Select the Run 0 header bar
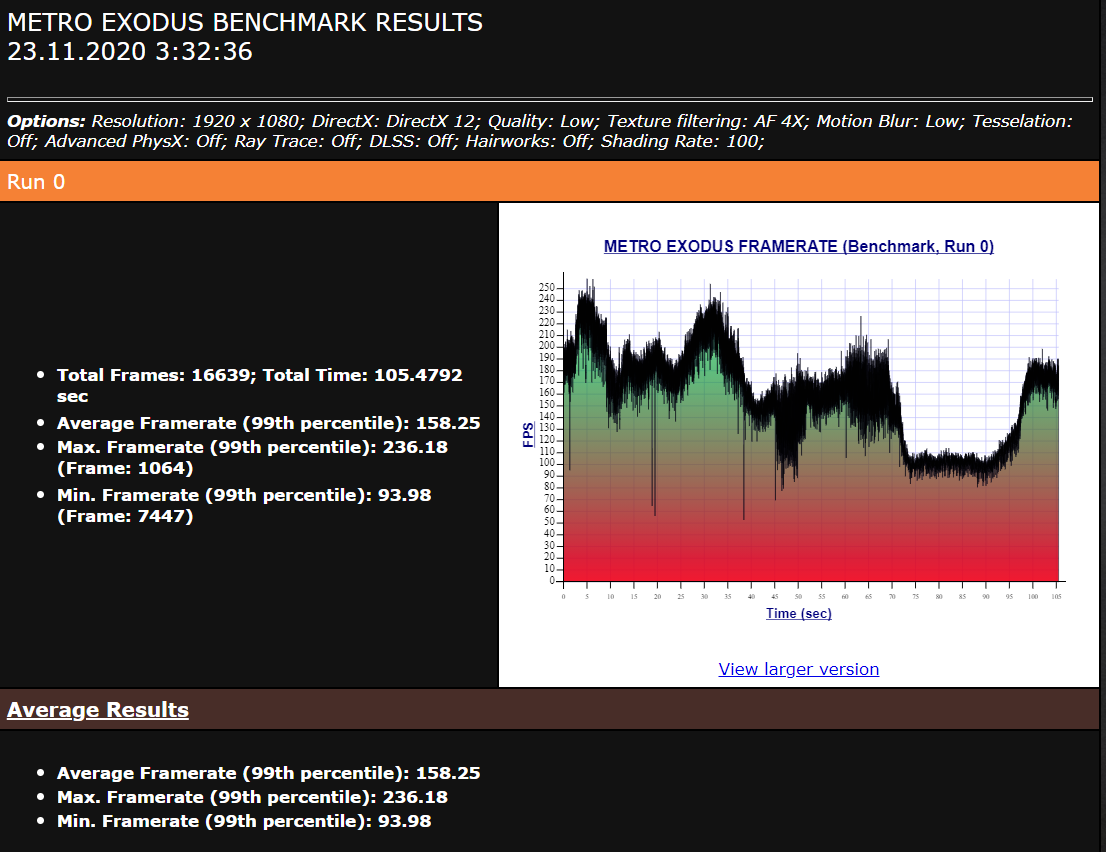 (x=549, y=181)
